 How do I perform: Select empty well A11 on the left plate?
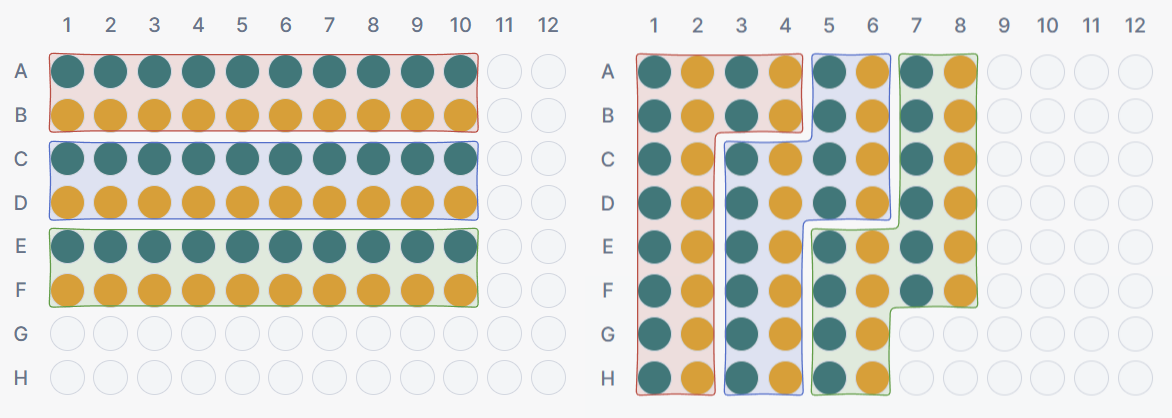tap(504, 71)
